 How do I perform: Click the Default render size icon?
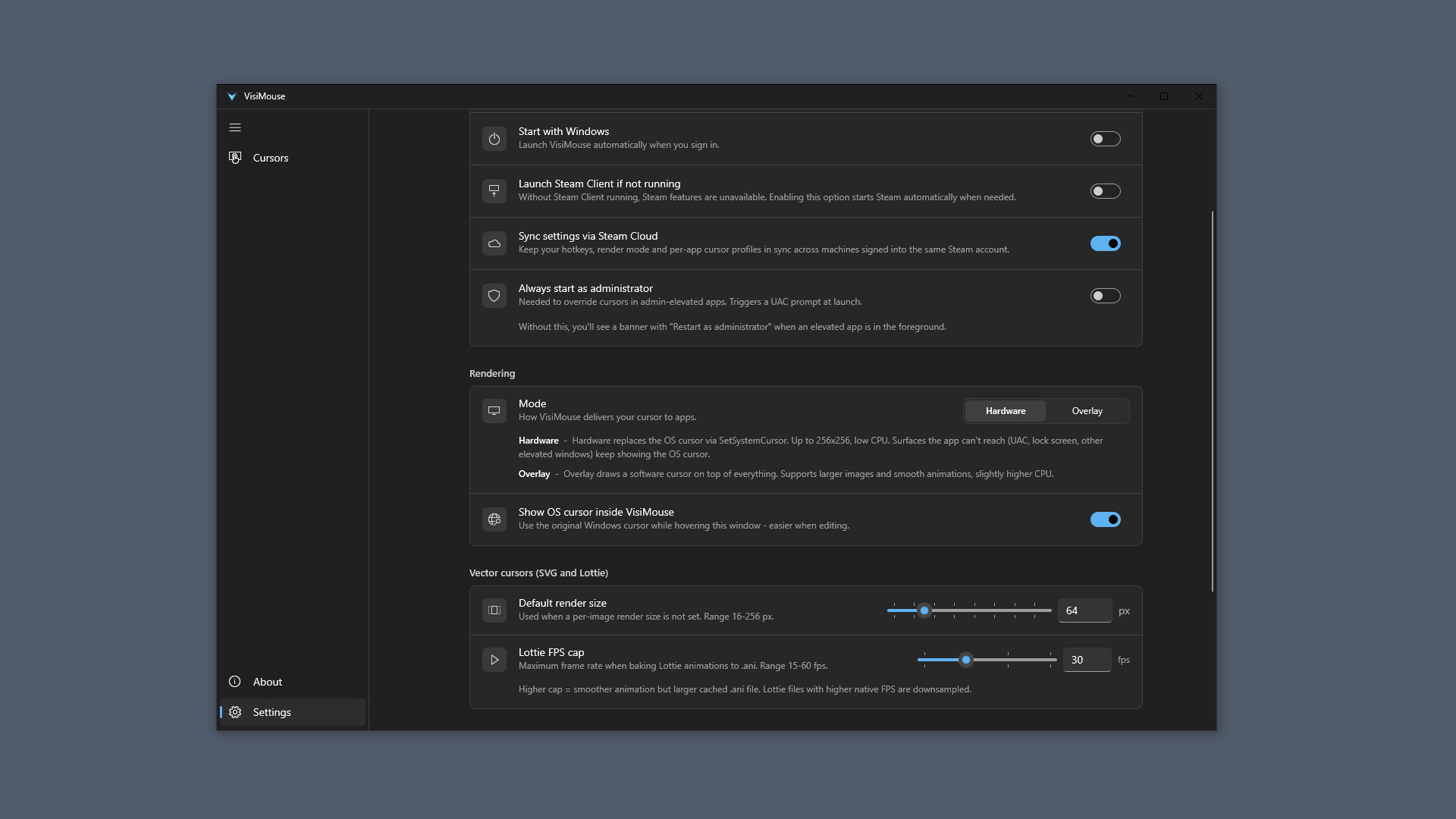(x=494, y=610)
